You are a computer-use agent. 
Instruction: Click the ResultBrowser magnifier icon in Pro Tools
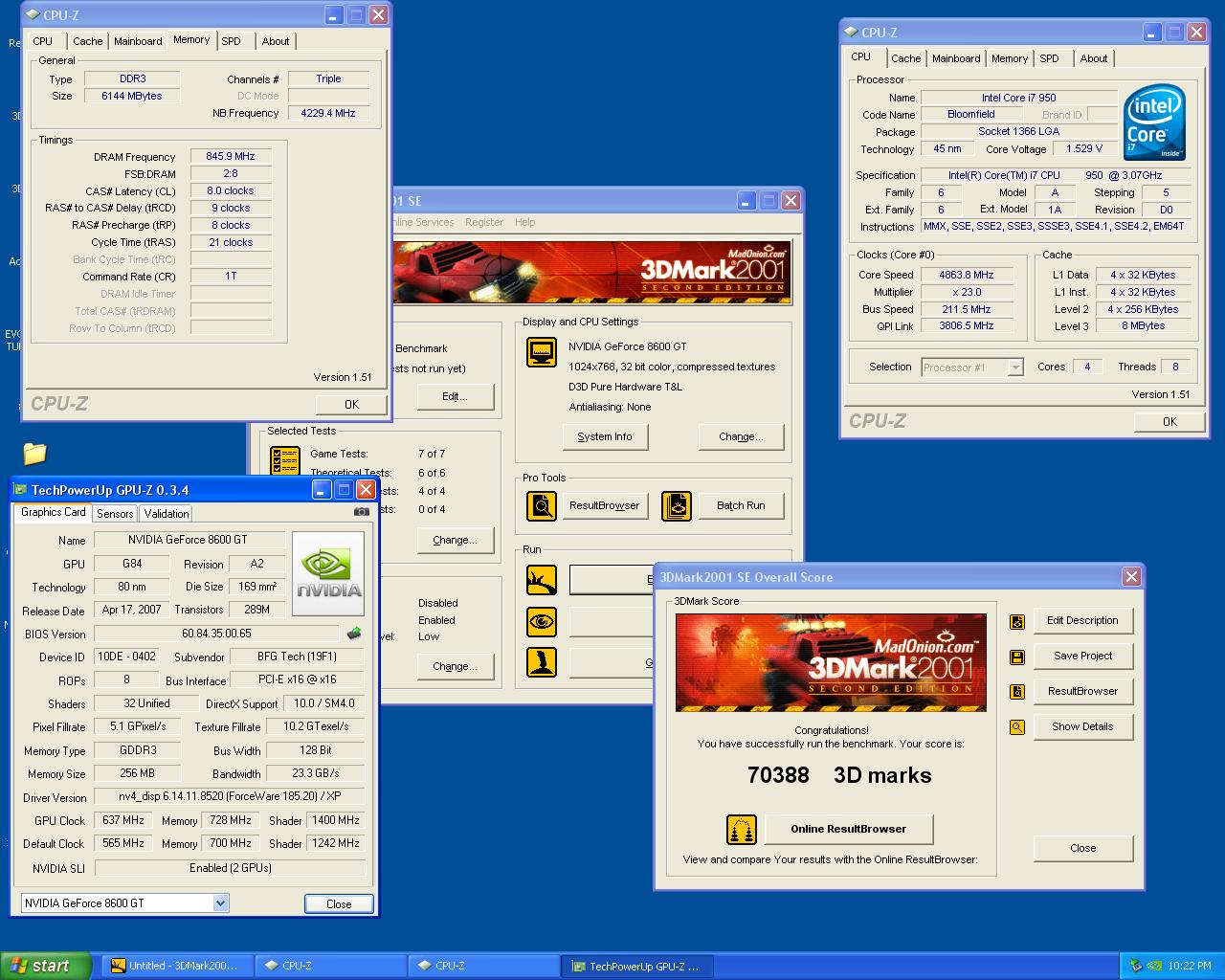click(542, 505)
